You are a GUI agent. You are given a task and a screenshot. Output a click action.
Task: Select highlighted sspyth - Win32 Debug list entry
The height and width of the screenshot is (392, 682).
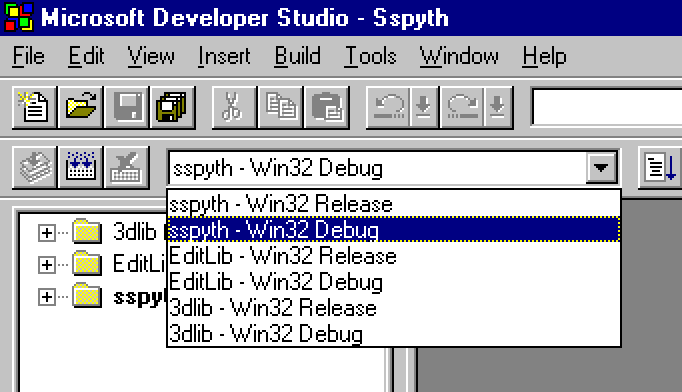pyautogui.click(x=394, y=229)
